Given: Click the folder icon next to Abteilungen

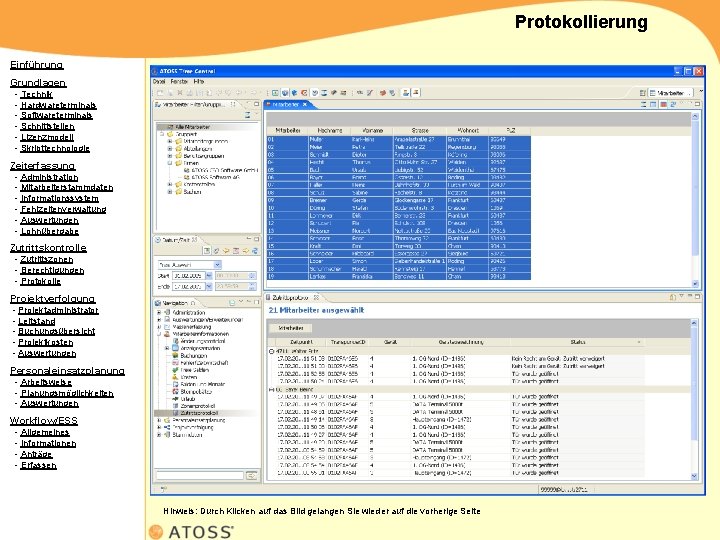Looking at the screenshot, I should coord(178,149).
